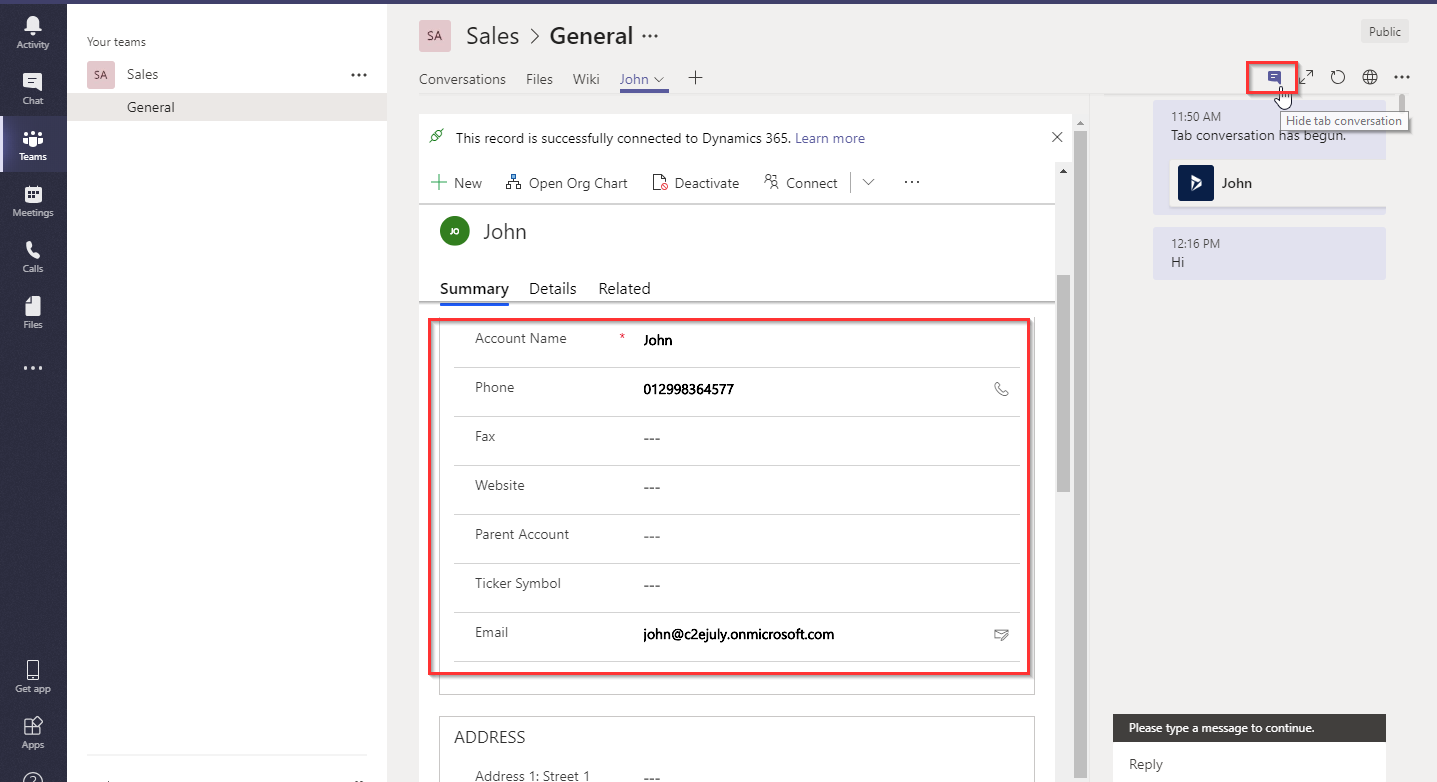Screen dimensions: 1437x782
Task: Dismiss the Dynamics 365 connection notification
Action: pos(1058,137)
